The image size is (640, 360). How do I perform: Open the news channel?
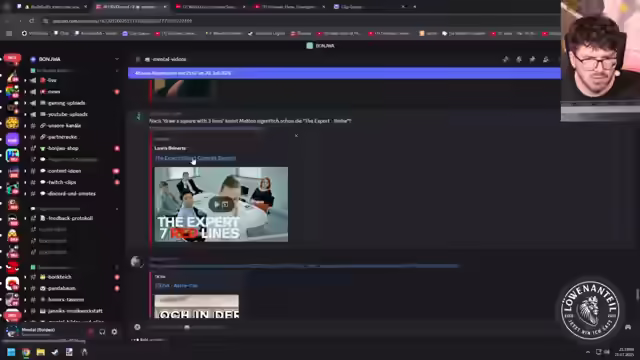53,92
